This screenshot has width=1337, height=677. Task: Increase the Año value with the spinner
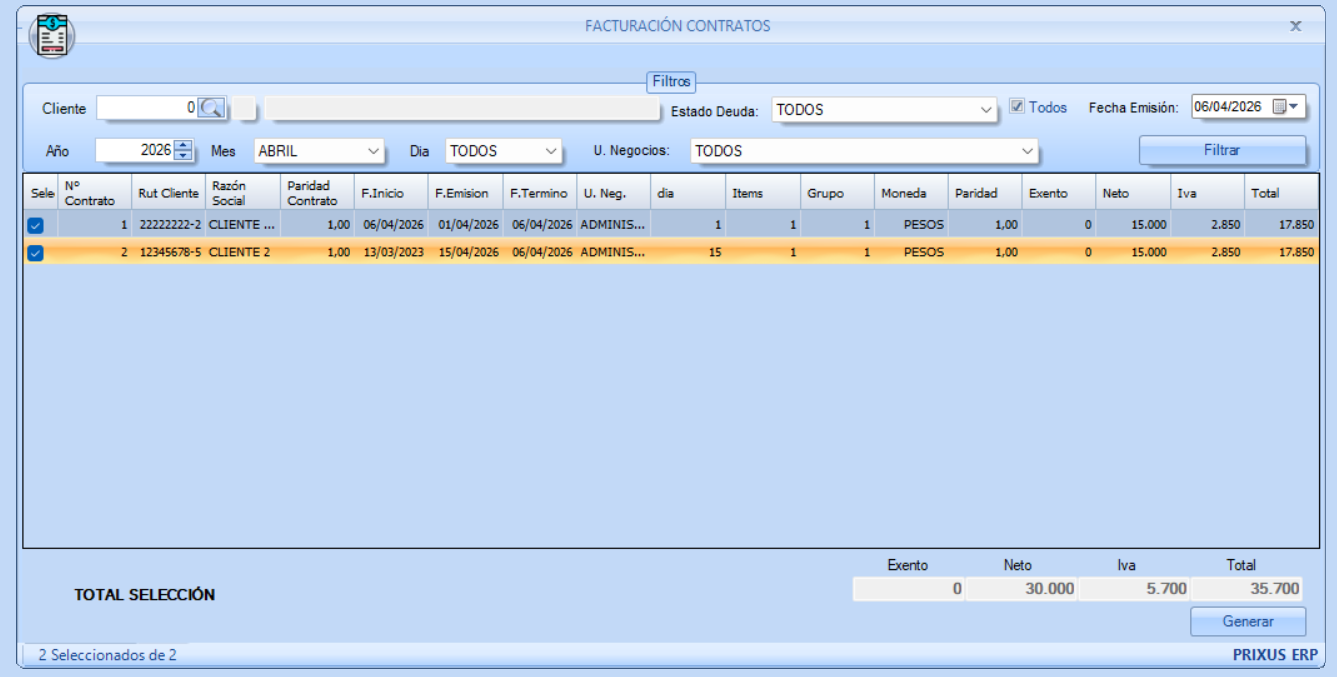point(182,145)
